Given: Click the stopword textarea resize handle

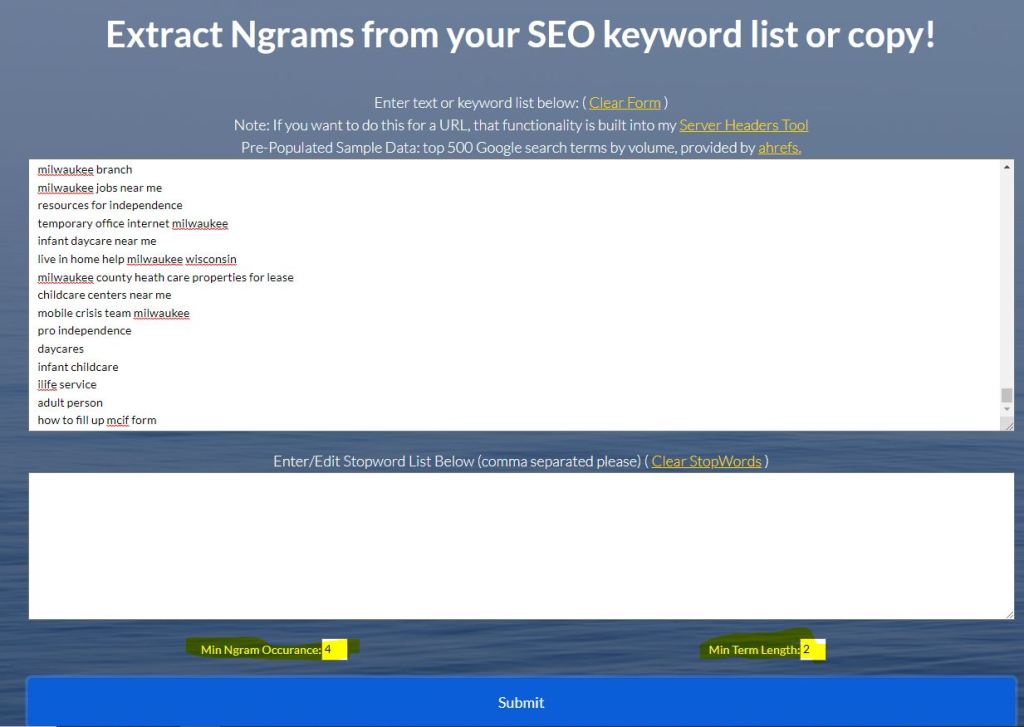Looking at the screenshot, I should [x=1008, y=613].
